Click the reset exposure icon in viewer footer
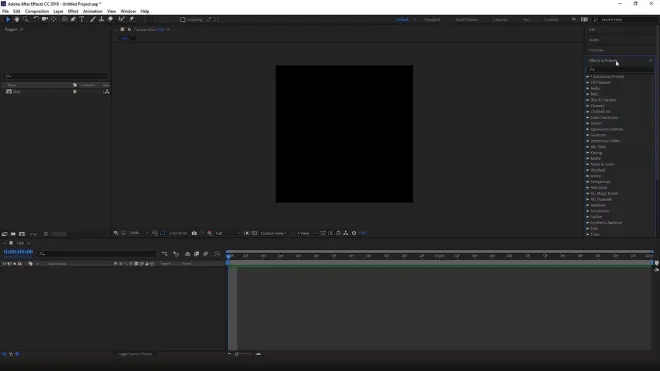The width and height of the screenshot is (660, 371). (x=354, y=233)
